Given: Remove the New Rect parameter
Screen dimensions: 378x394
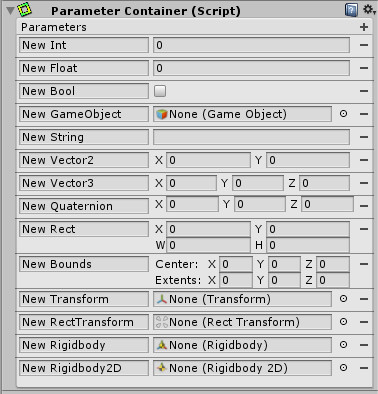Looking at the screenshot, I should click(364, 229).
